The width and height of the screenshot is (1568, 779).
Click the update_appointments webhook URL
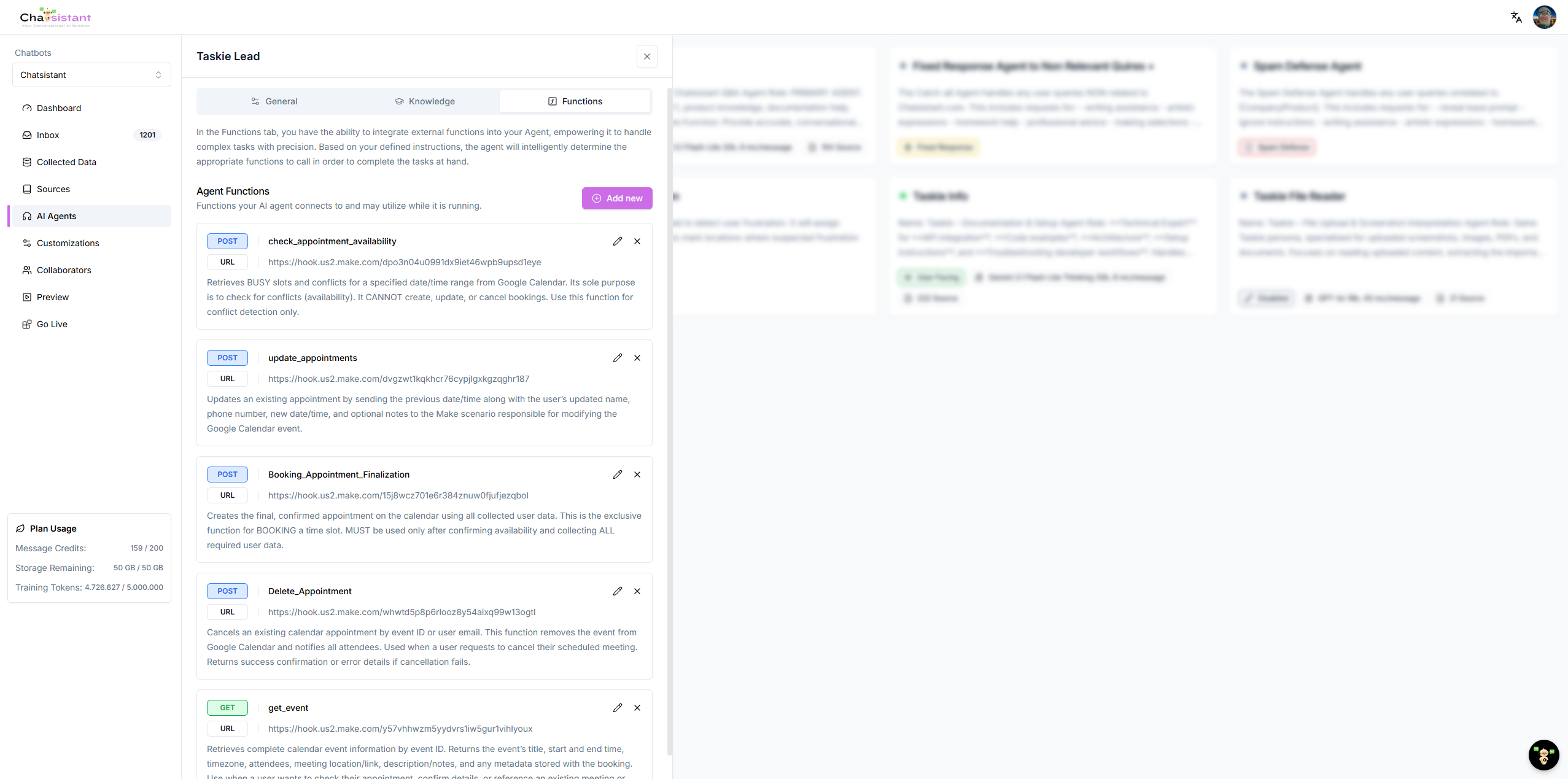(x=398, y=379)
